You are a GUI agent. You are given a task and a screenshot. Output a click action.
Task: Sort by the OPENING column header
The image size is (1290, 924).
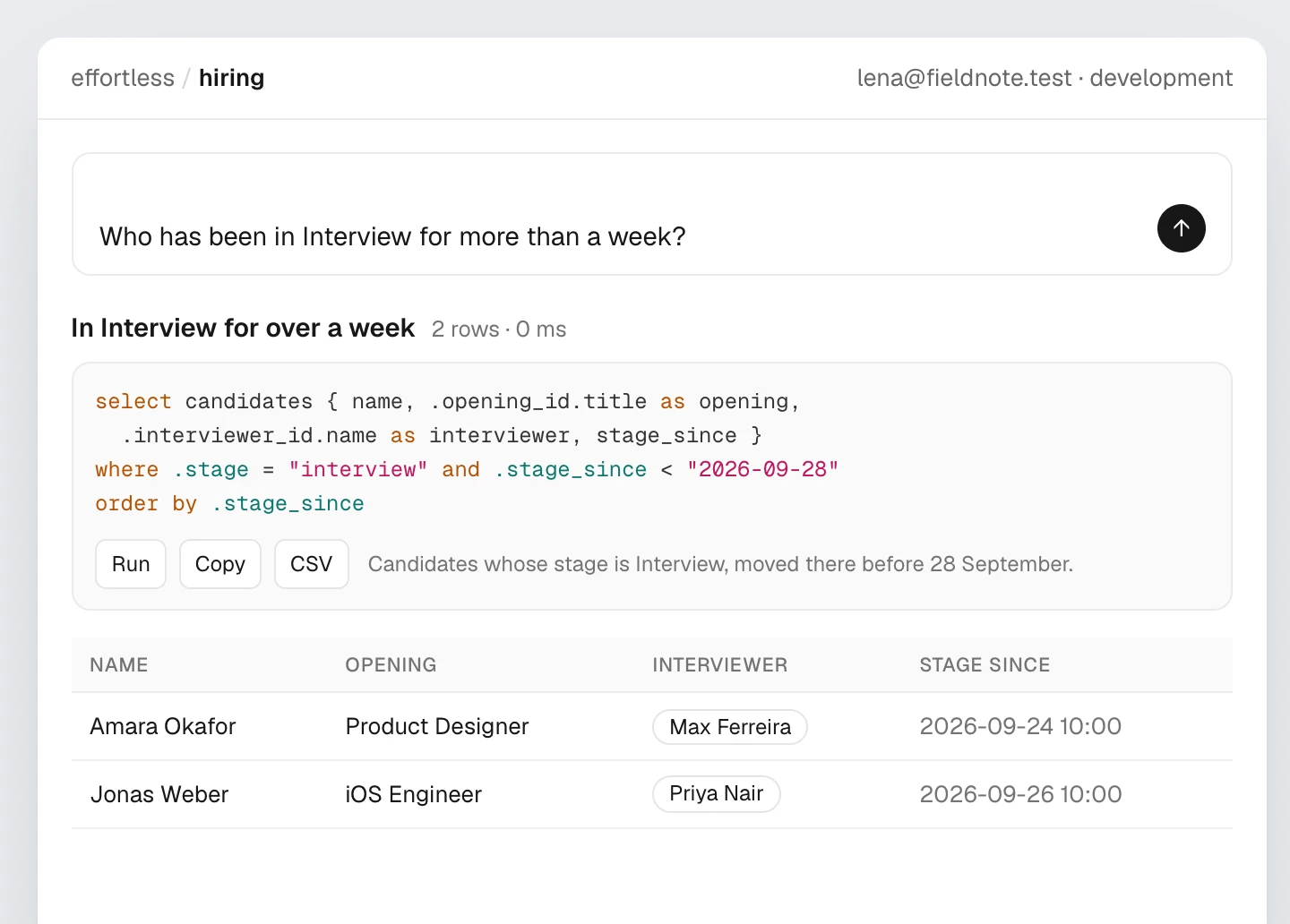(x=391, y=665)
